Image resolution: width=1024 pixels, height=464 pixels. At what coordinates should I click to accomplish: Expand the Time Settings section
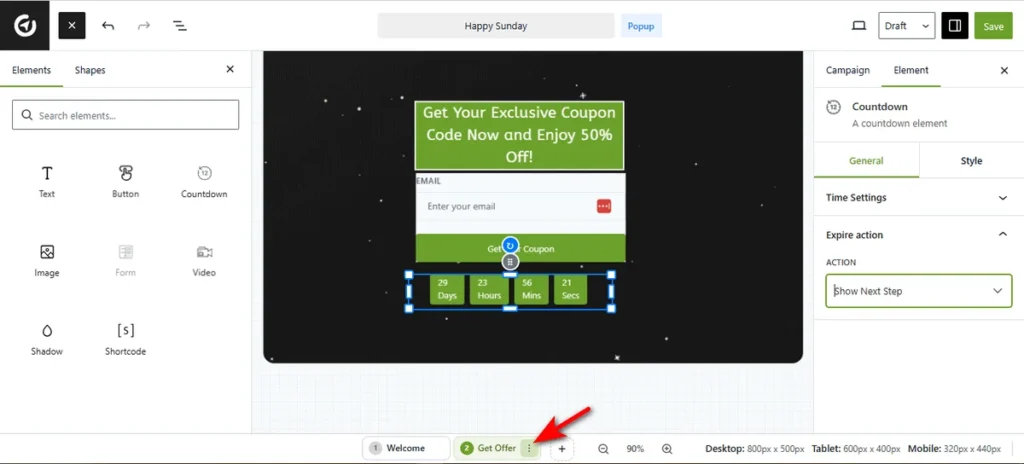click(x=919, y=197)
